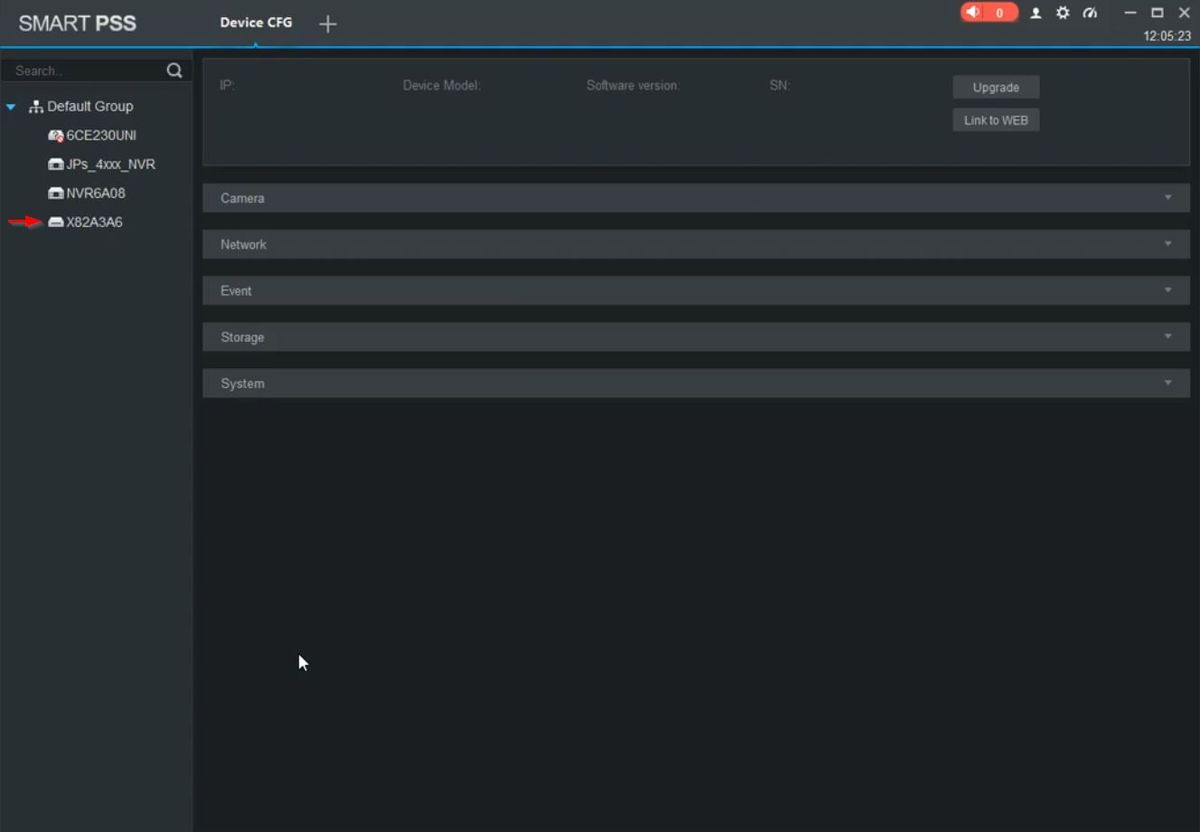
Task: Click the search magnifier icon
Action: (x=175, y=70)
